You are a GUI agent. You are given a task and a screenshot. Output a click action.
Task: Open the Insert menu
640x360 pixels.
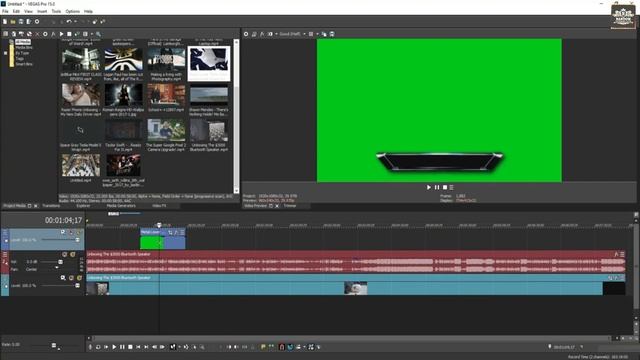[x=42, y=11]
